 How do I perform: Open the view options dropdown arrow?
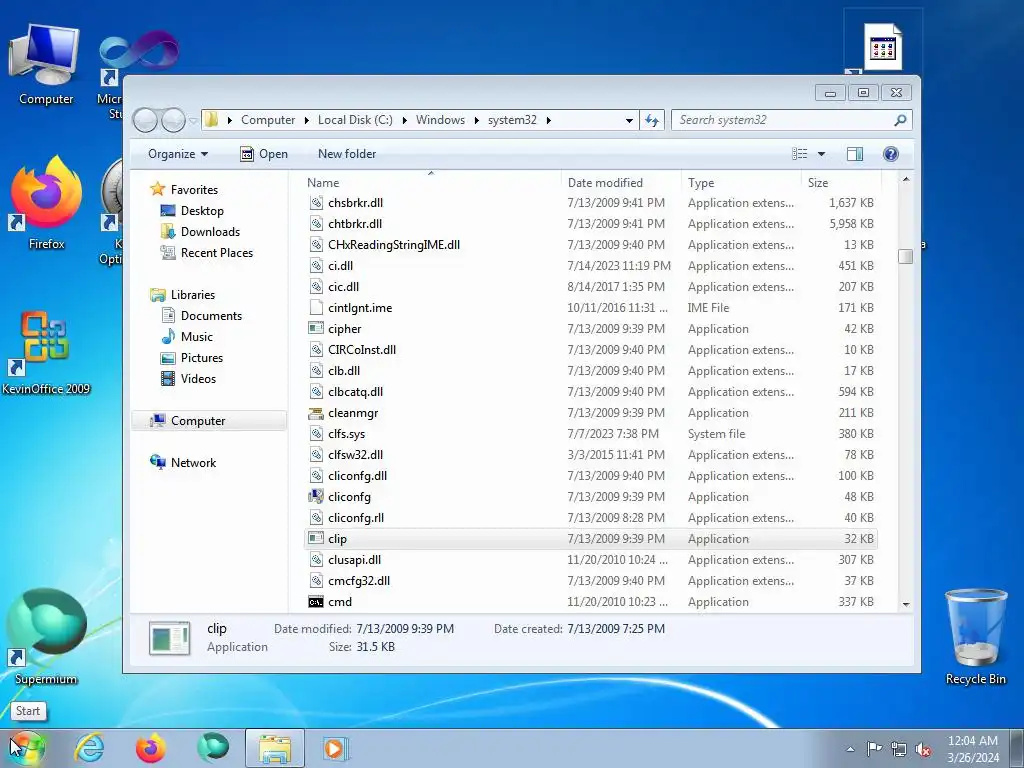click(x=822, y=154)
